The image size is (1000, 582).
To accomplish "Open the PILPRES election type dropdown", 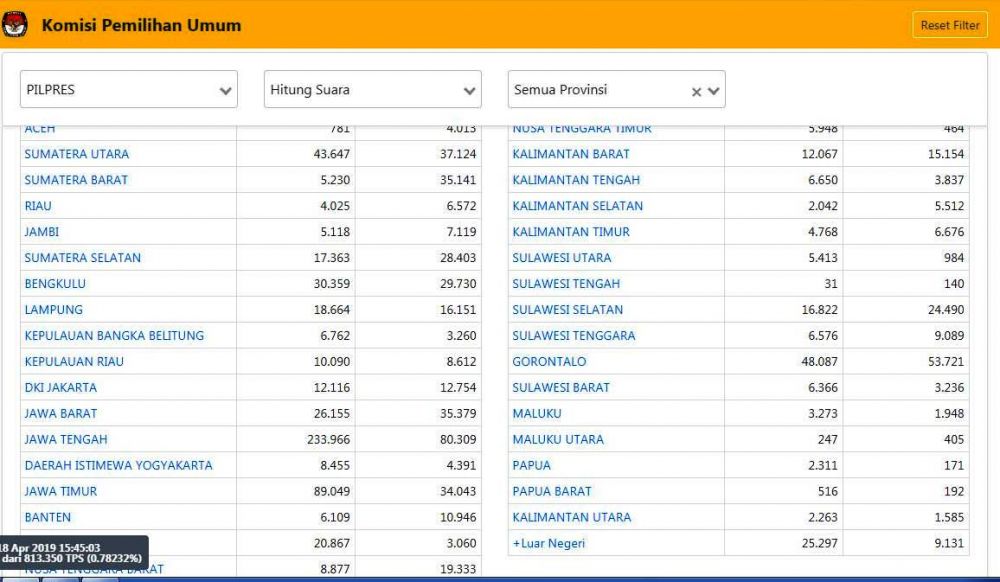I will pos(128,90).
